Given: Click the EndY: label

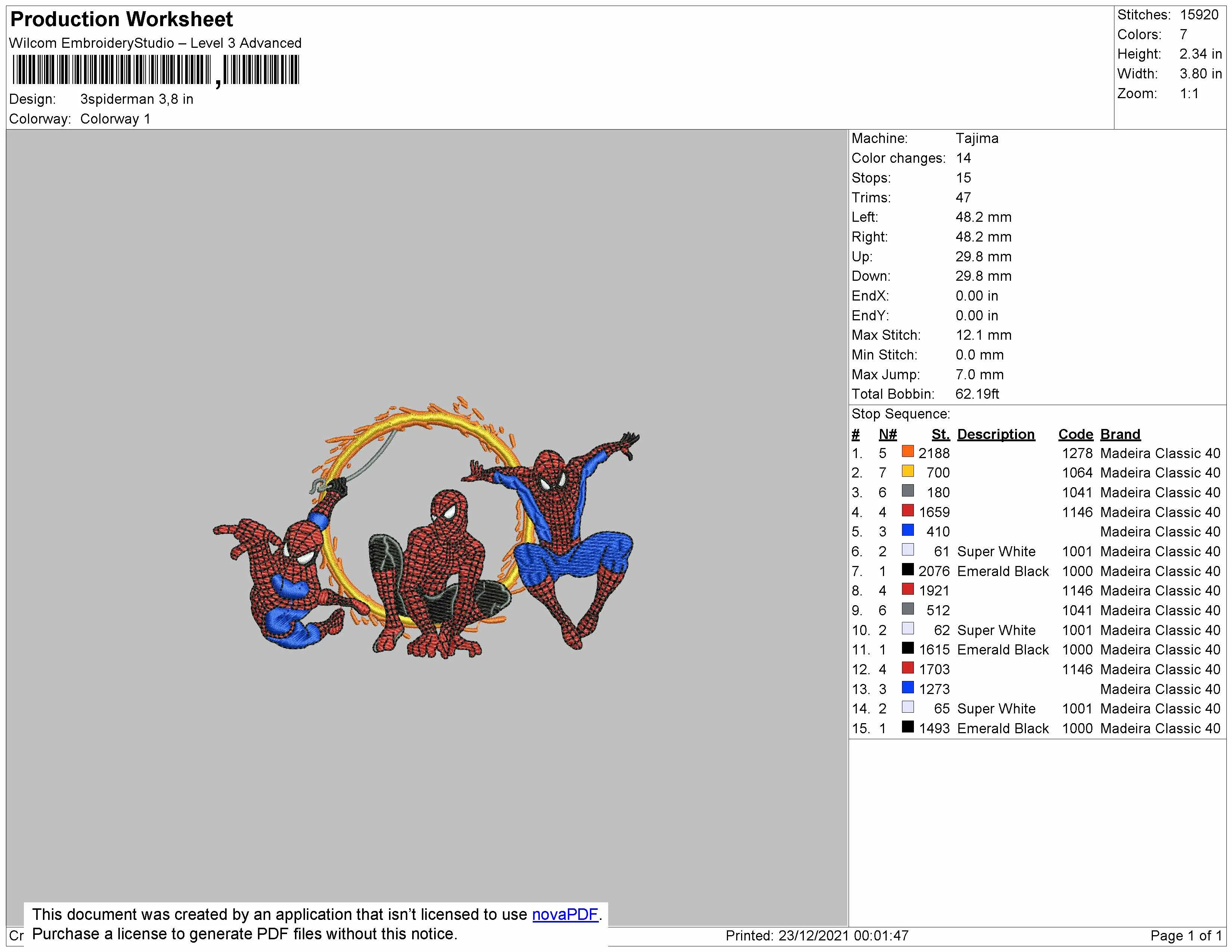Looking at the screenshot, I should coord(870,315).
